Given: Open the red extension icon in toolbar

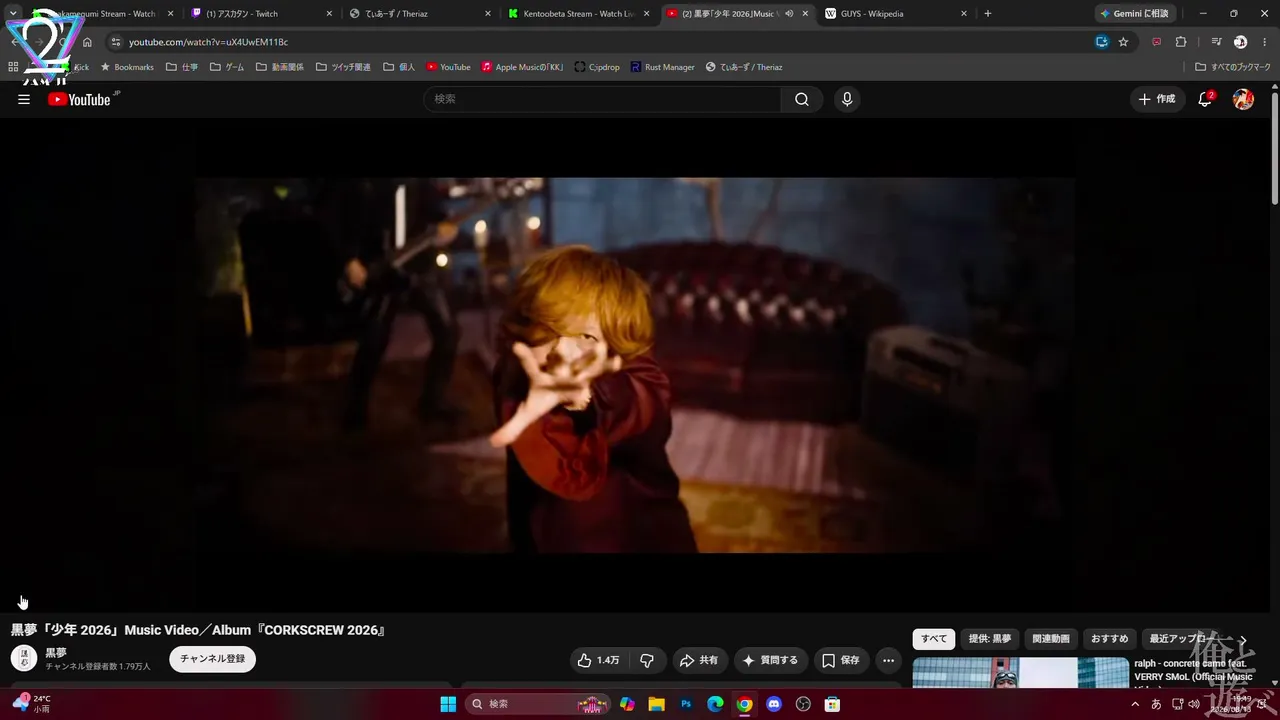Looking at the screenshot, I should tap(1157, 42).
